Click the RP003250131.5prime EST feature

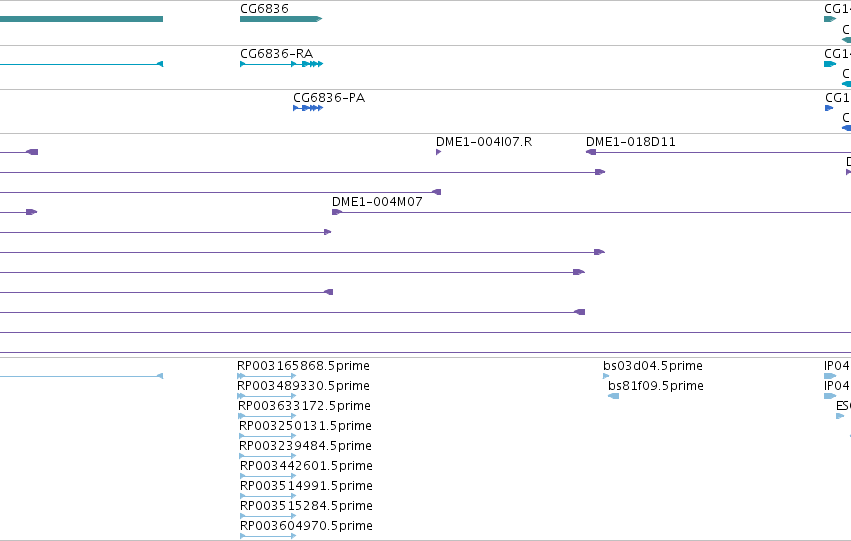click(268, 436)
